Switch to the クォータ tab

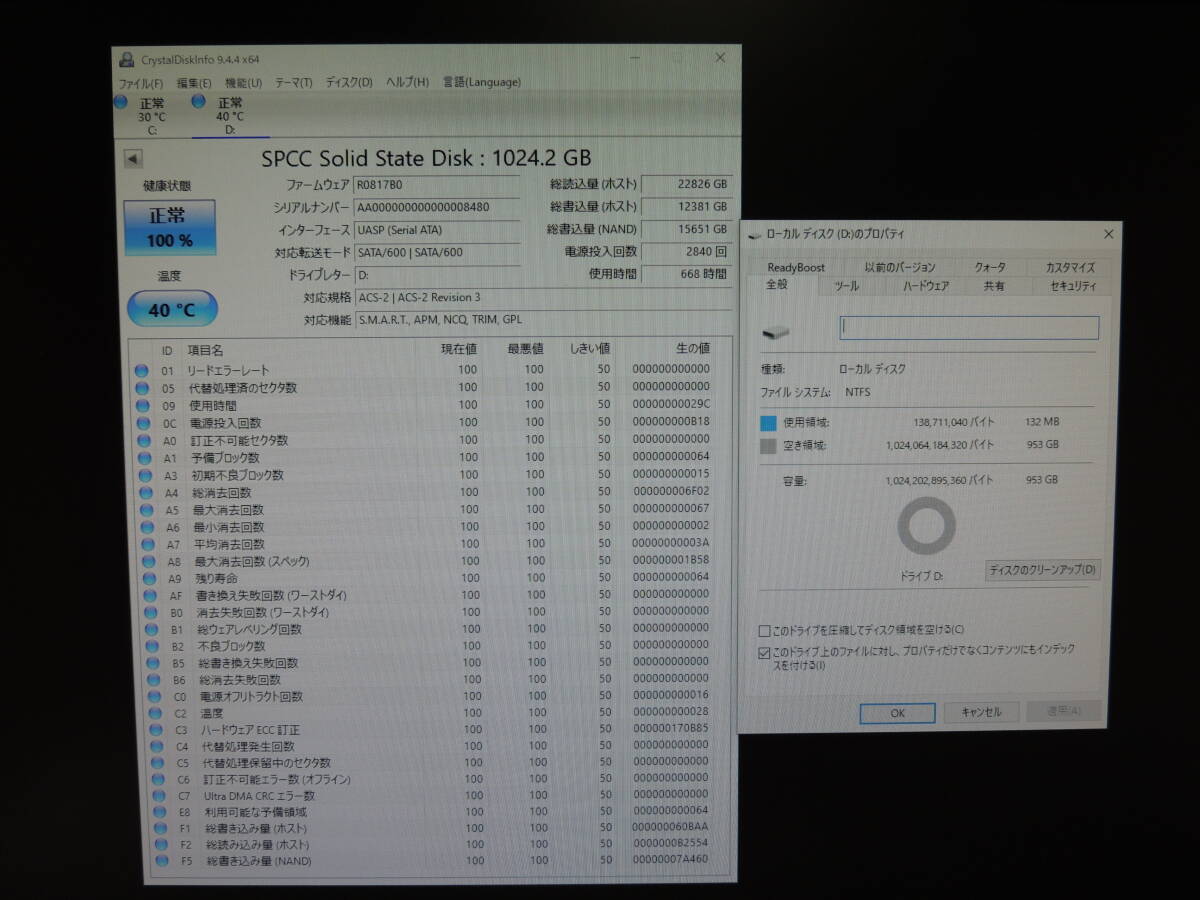(991, 267)
